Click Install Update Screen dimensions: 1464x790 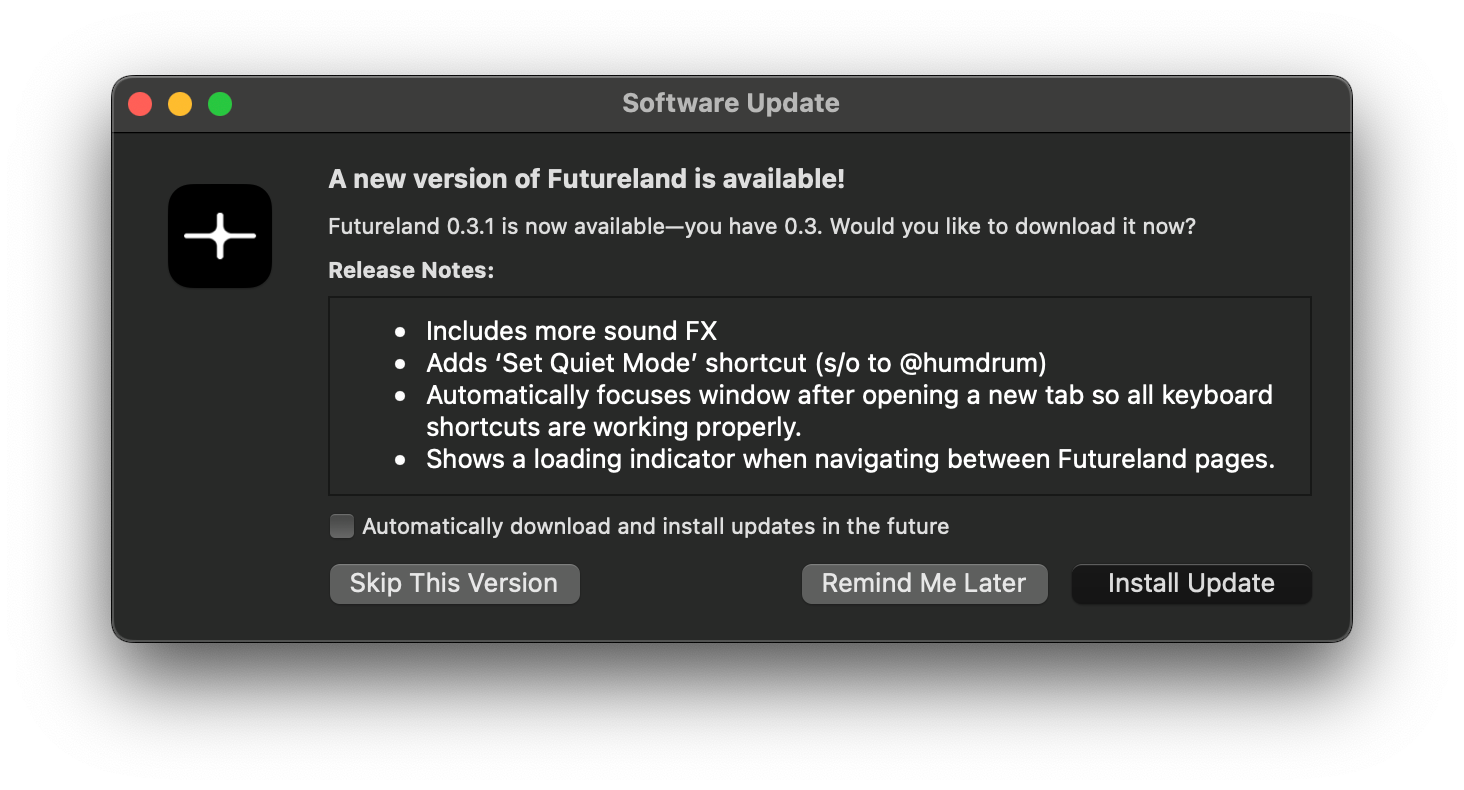1191,583
